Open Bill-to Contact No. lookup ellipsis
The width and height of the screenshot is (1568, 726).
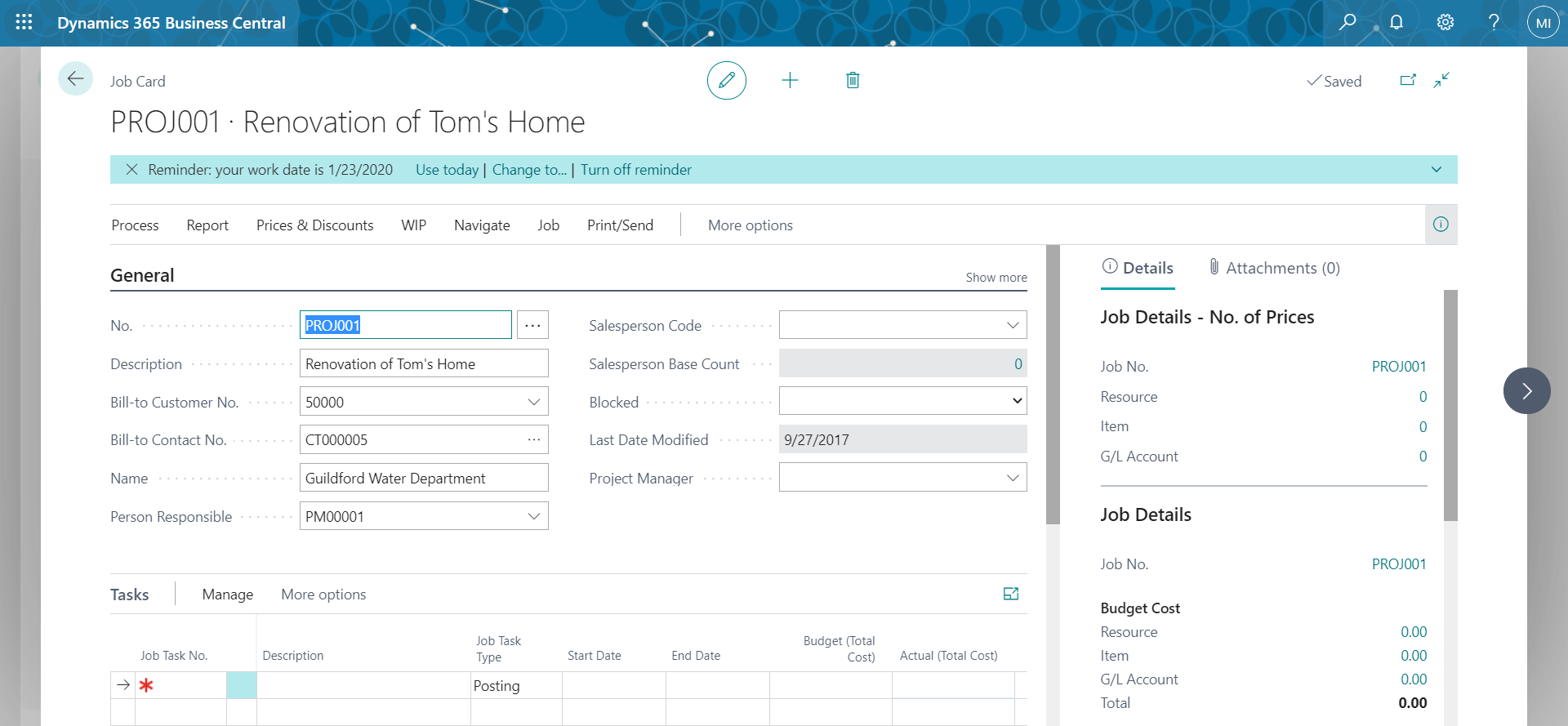tap(534, 440)
